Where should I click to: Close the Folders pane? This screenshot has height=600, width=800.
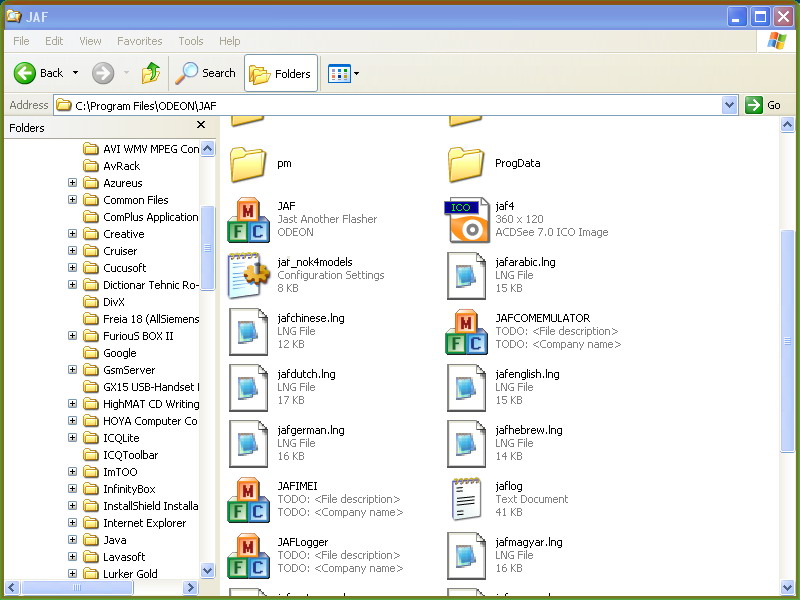tap(201, 125)
